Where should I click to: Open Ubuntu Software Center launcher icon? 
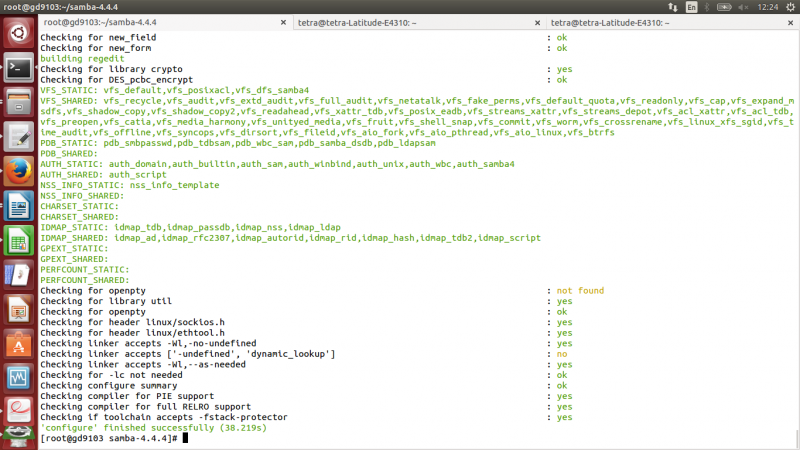pyautogui.click(x=19, y=344)
